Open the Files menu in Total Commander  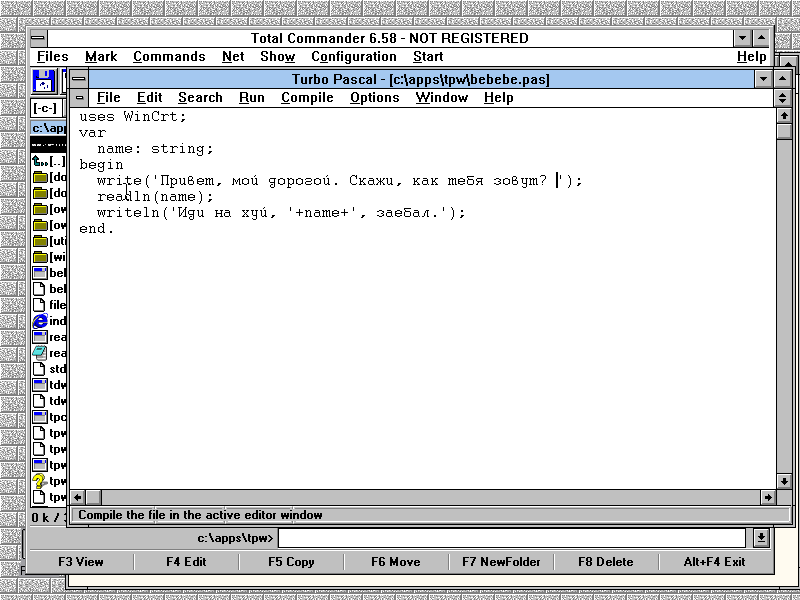pos(53,57)
